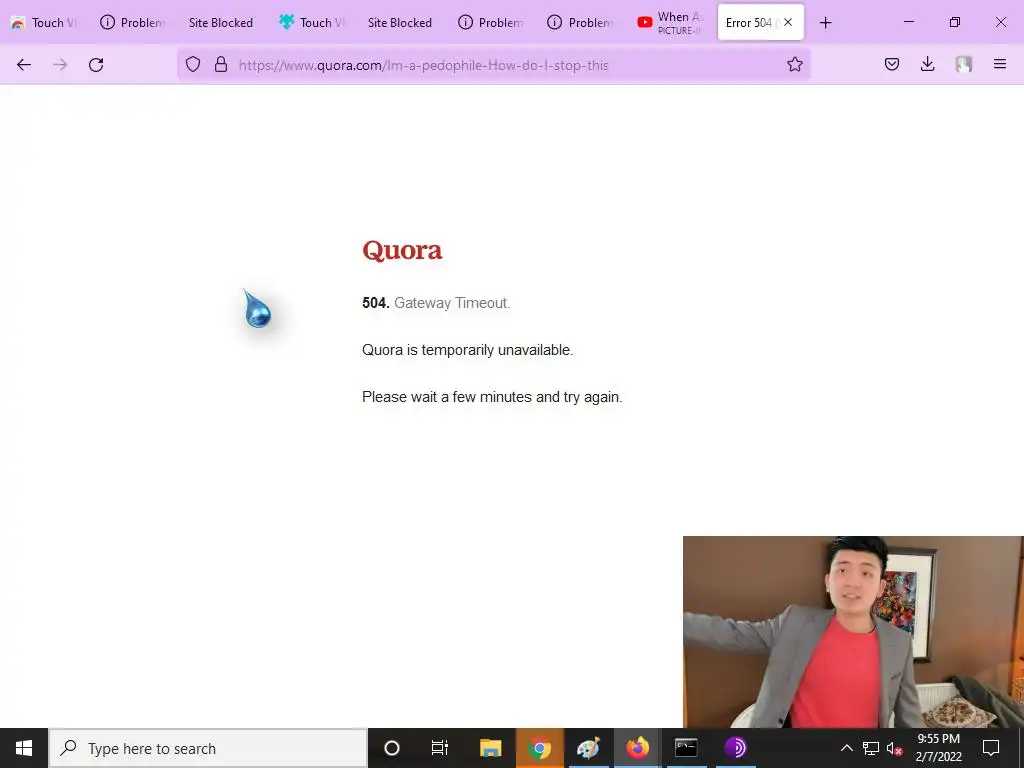
Task: Show hidden system tray icons
Action: [x=846, y=748]
